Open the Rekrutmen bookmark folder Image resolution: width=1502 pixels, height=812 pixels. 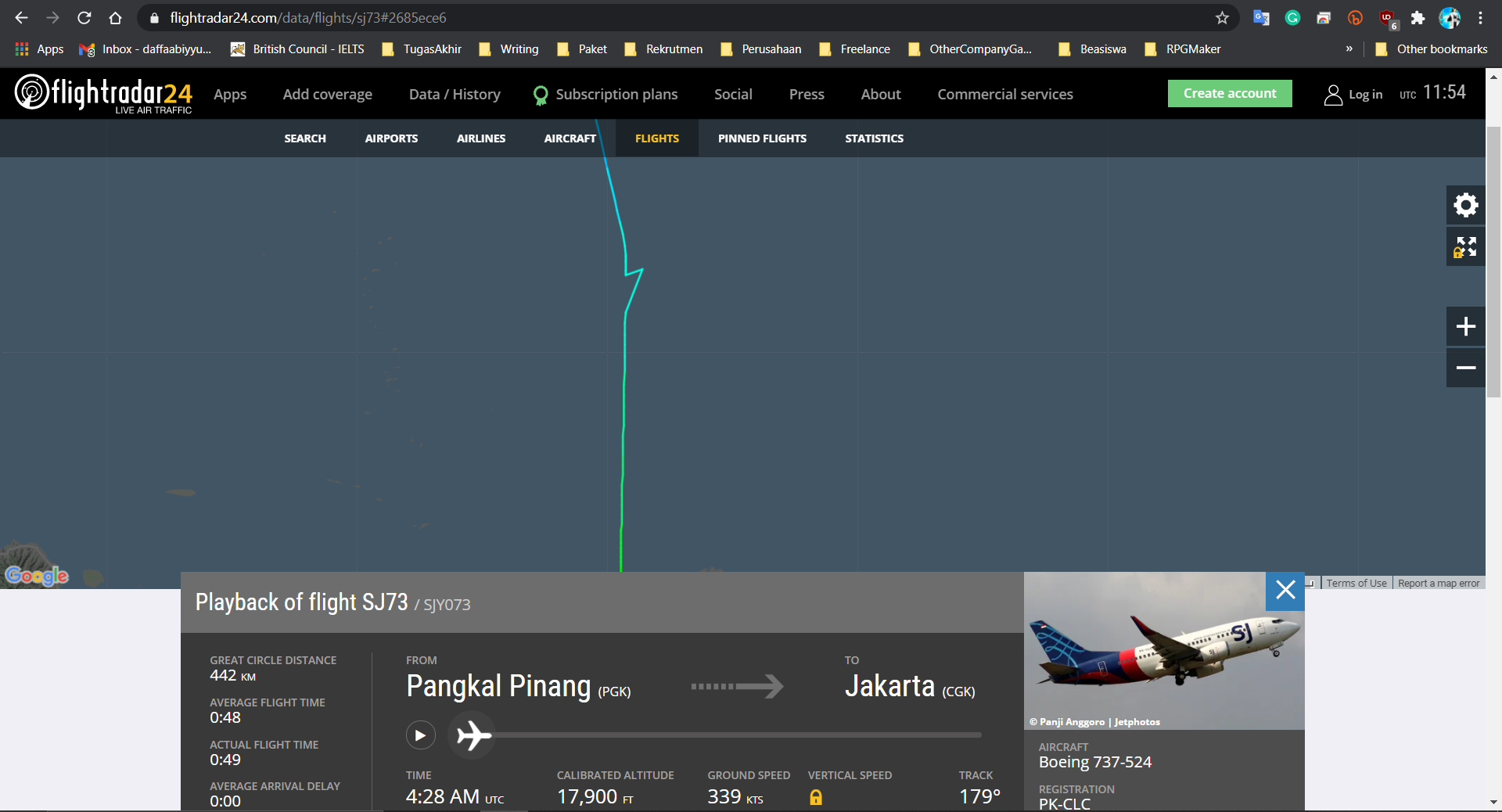[x=663, y=49]
